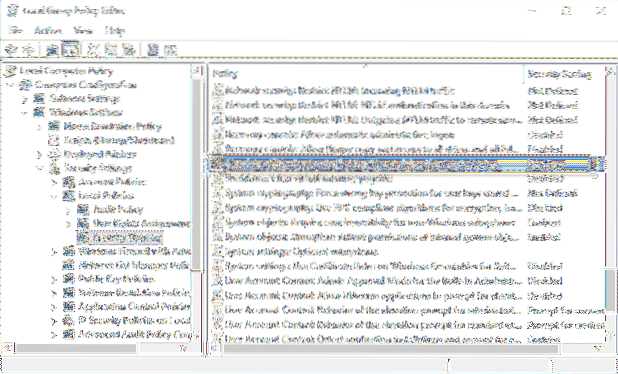618x374 pixels.
Task: Open Properties from the toolbar icon
Action: click(112, 50)
